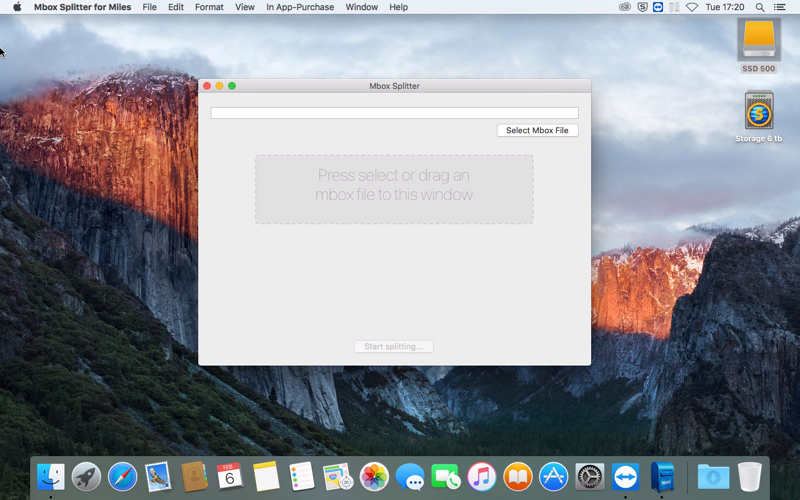Open iTunes from the dock
Image resolution: width=800 pixels, height=500 pixels.
(482, 477)
